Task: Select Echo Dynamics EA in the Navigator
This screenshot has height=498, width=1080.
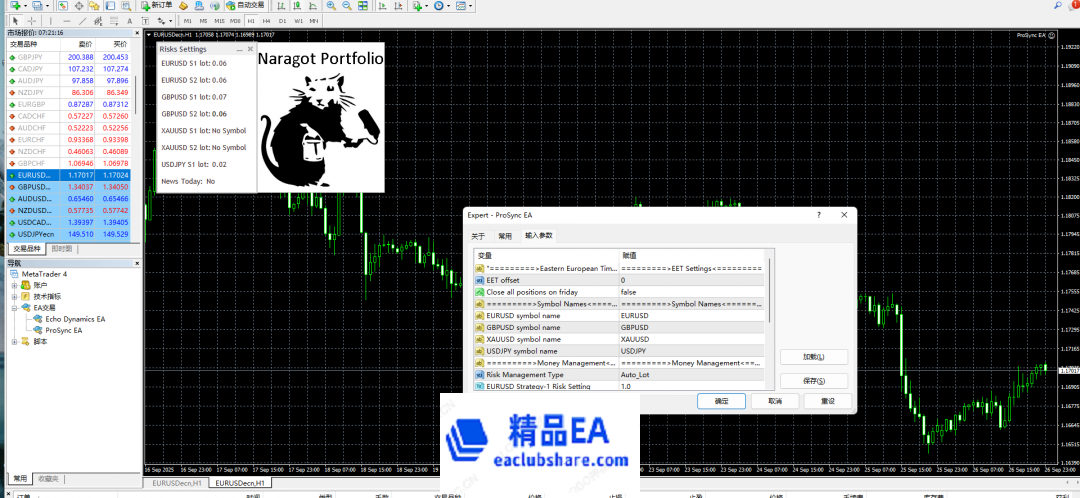Action: click(x=75, y=319)
